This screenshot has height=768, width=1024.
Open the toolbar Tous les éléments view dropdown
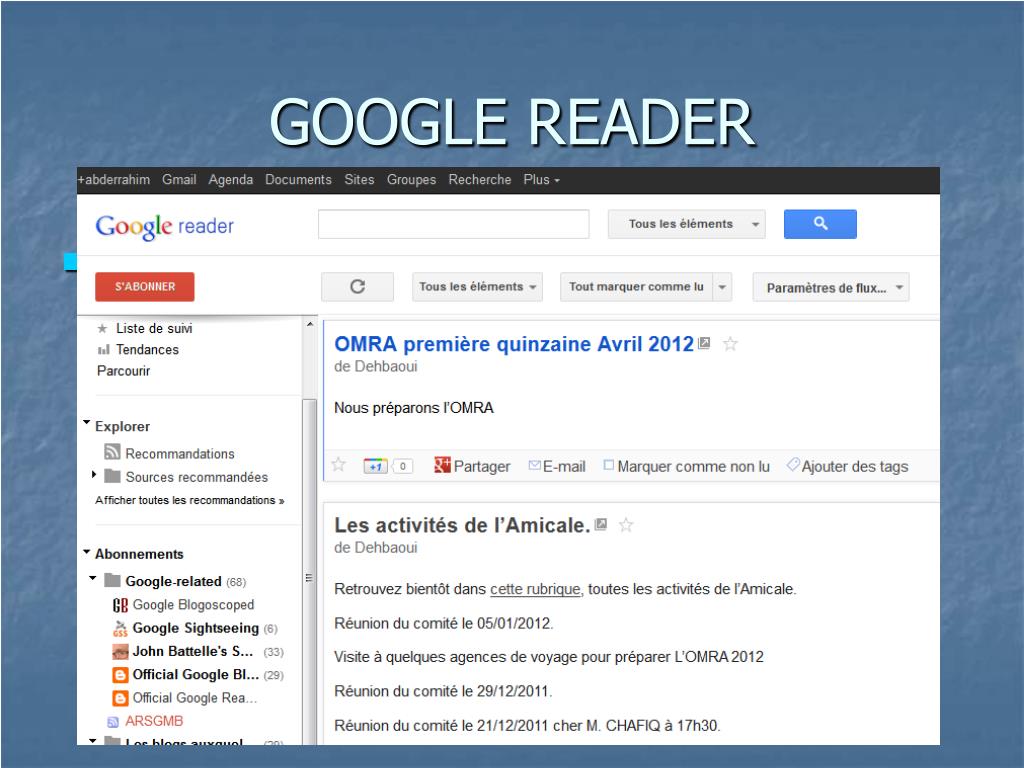[477, 287]
